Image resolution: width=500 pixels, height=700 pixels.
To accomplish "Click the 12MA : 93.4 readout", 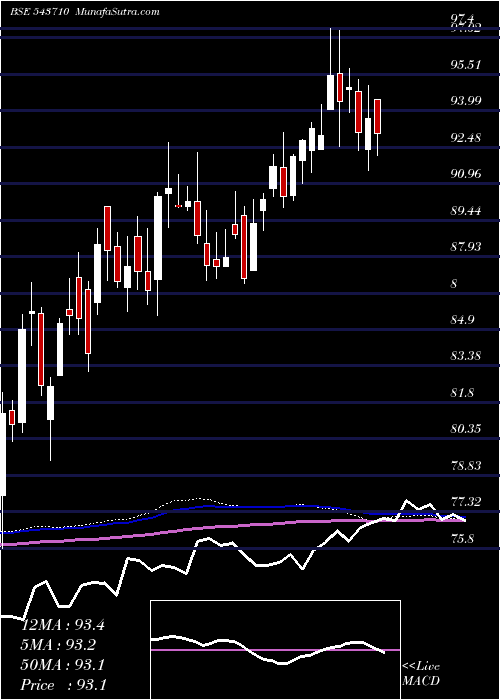I will click(x=63, y=625).
